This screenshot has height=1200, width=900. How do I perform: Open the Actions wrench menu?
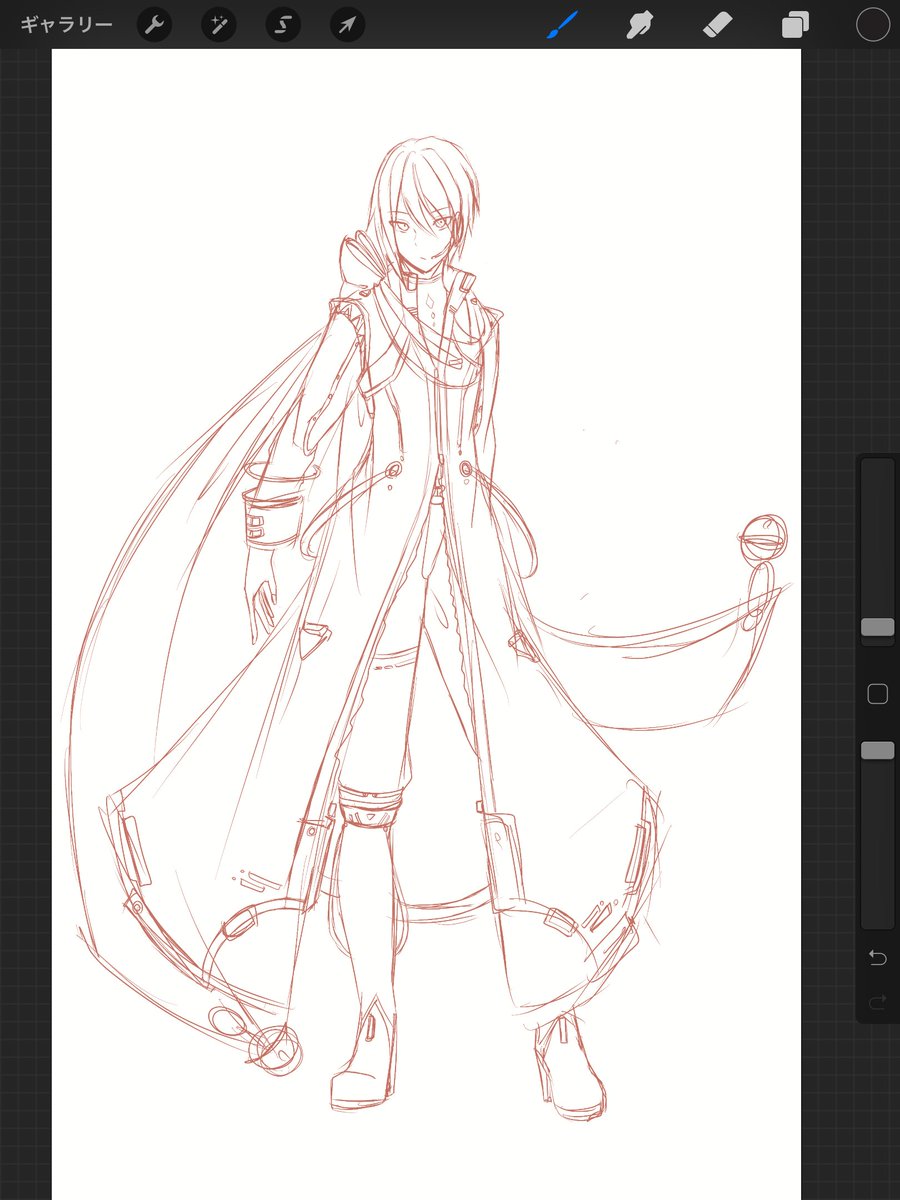pos(154,25)
